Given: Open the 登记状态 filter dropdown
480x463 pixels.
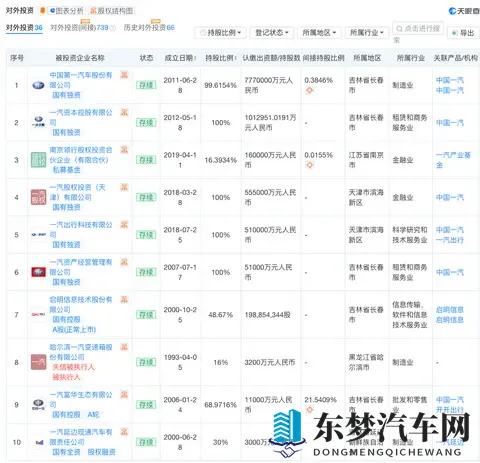Looking at the screenshot, I should [272, 33].
